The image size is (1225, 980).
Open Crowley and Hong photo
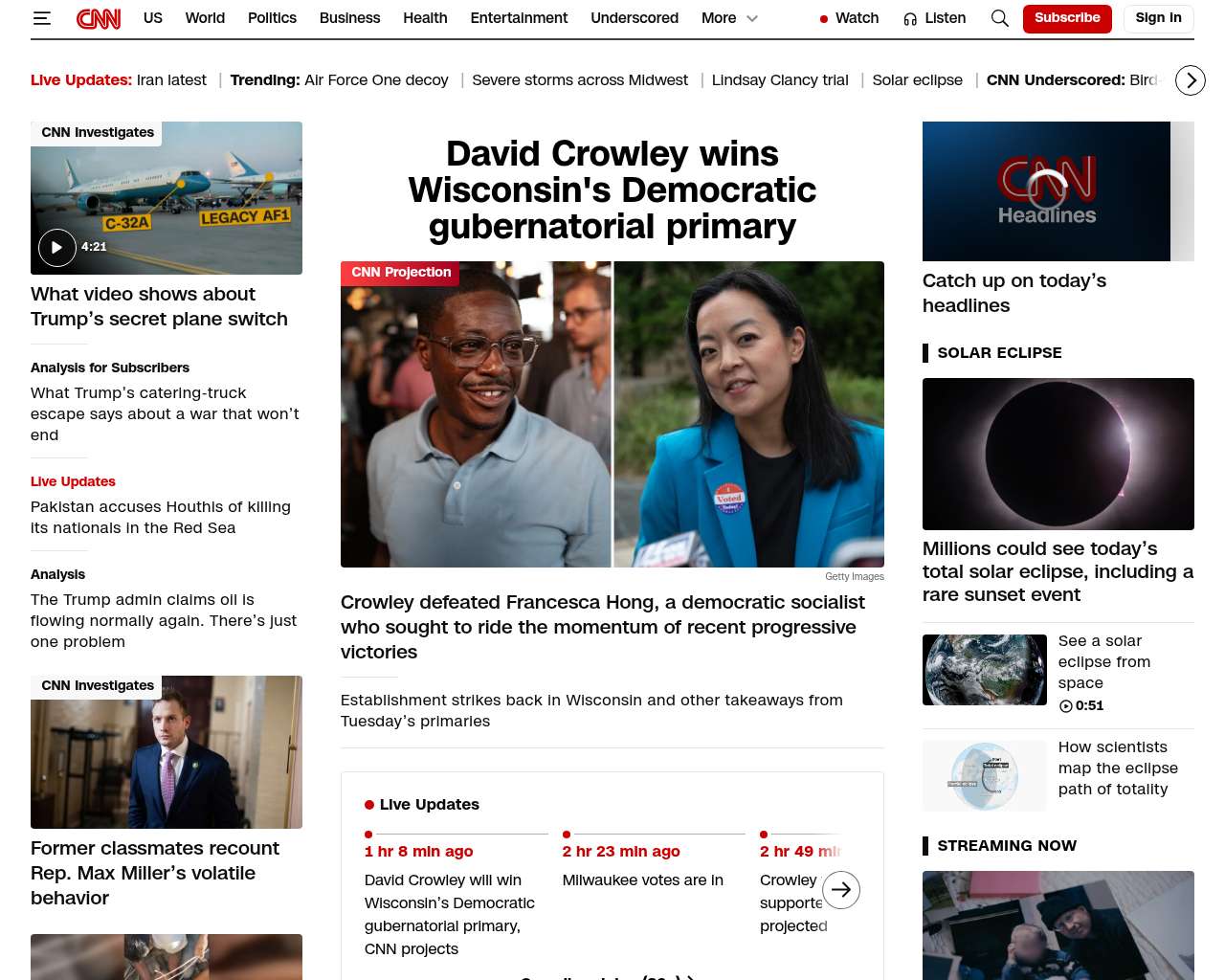[612, 414]
